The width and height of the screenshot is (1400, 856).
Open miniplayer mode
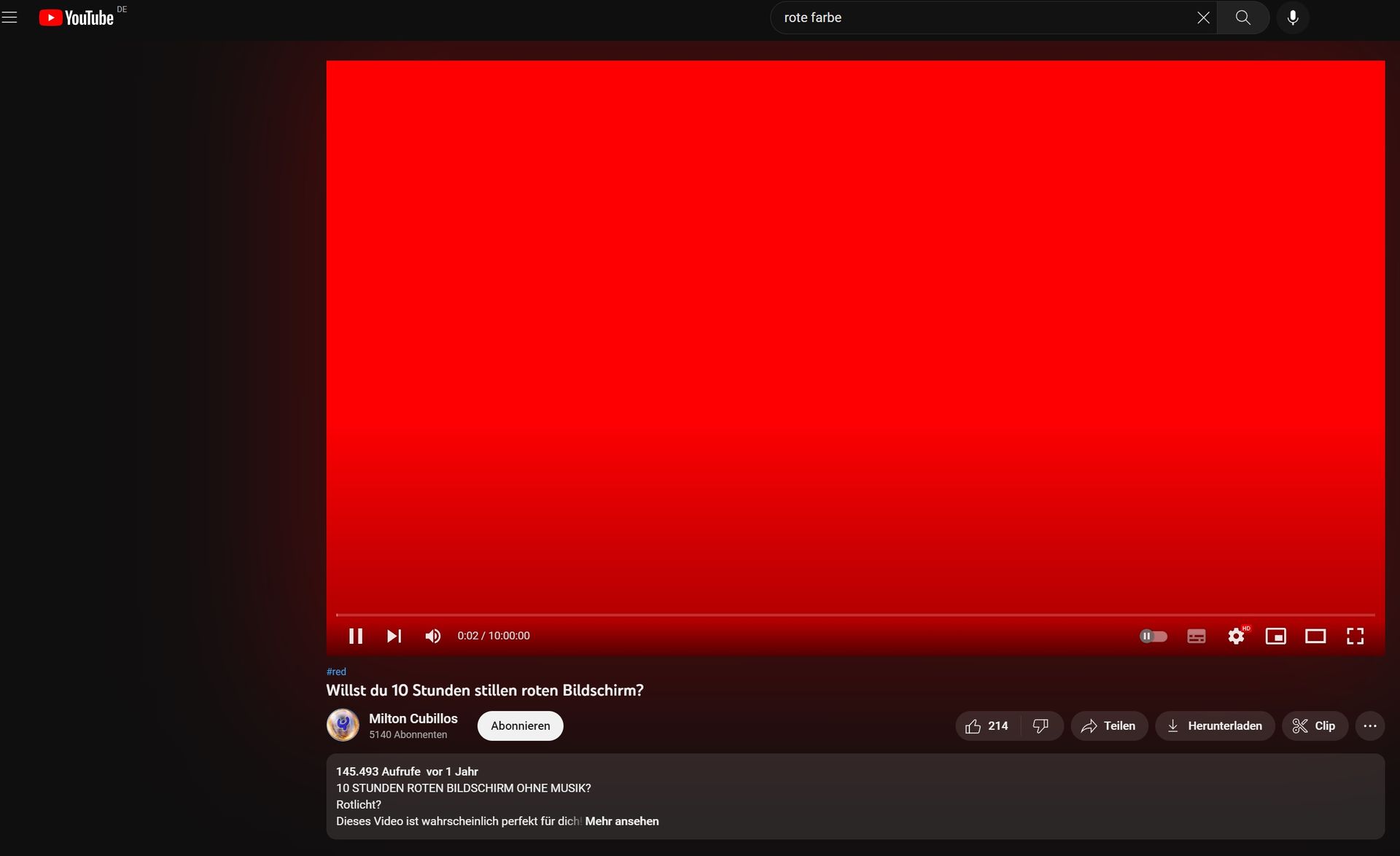tap(1275, 636)
